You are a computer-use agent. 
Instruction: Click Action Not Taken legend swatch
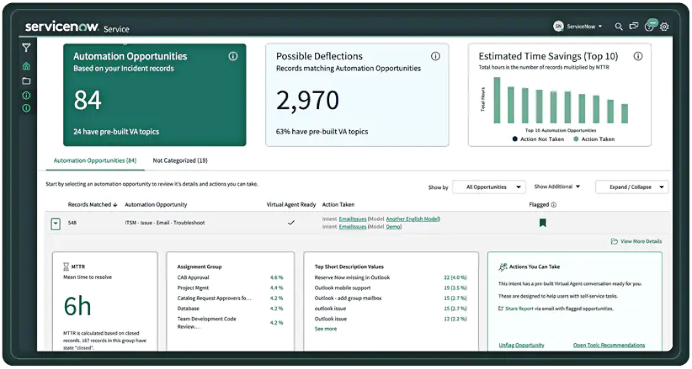coord(515,139)
